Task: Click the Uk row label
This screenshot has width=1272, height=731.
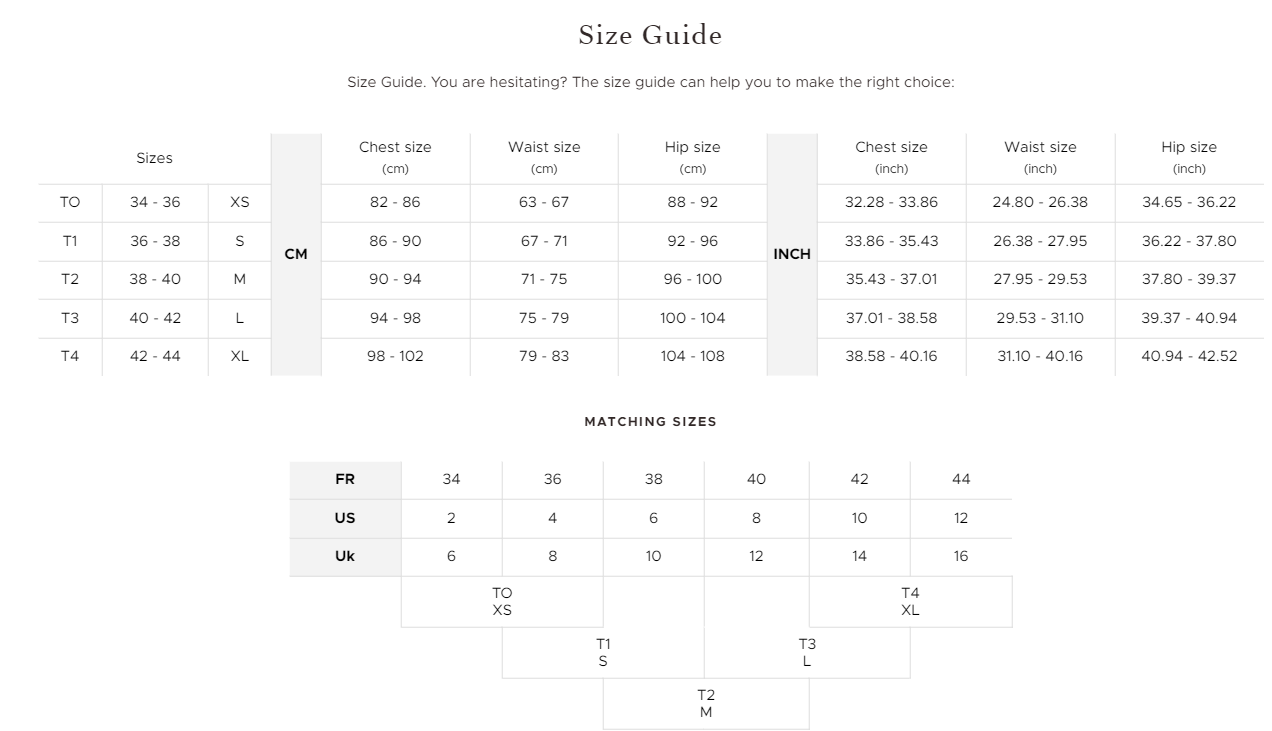Action: coord(345,556)
